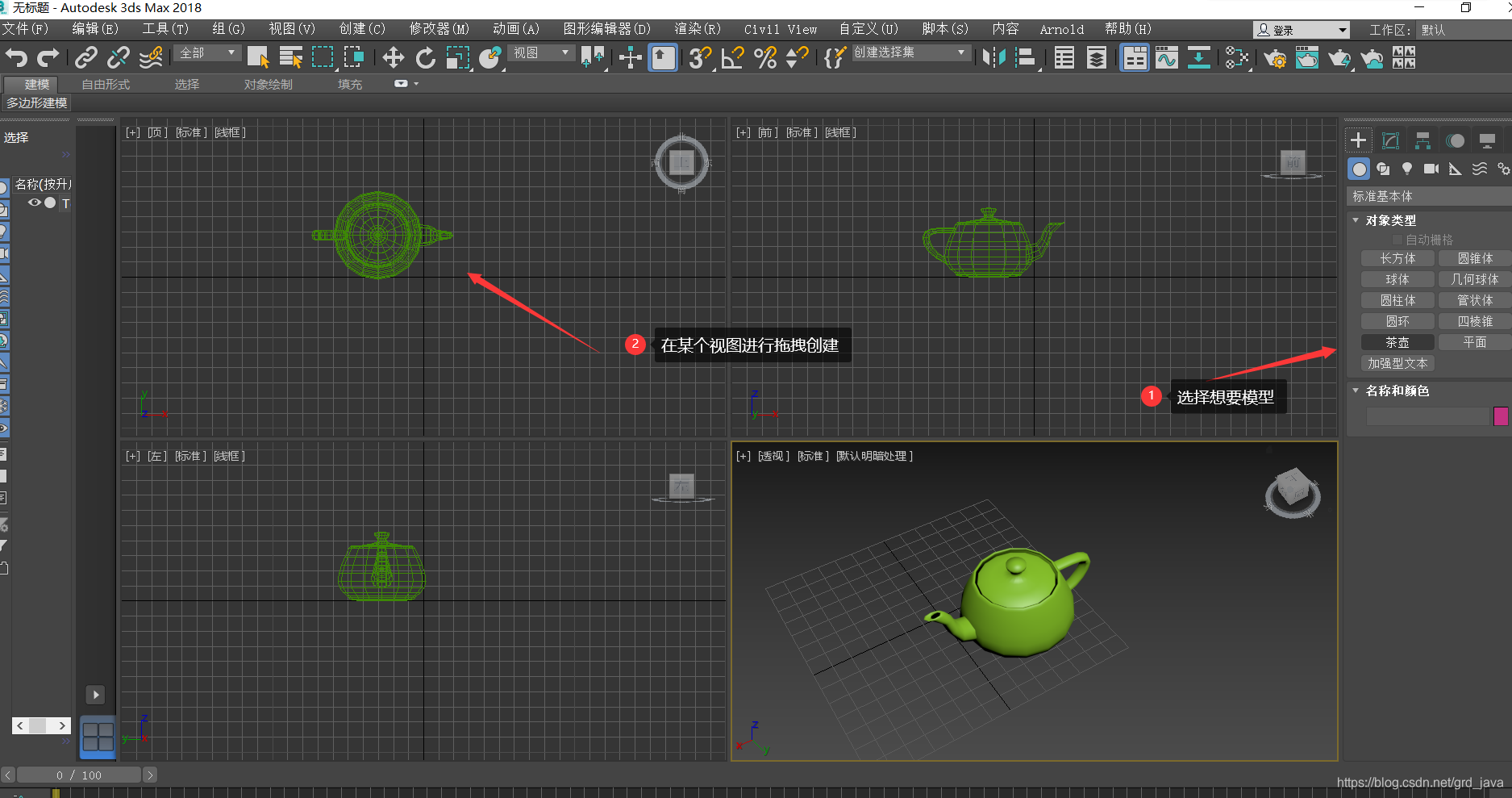Screen dimensions: 1512x798
Task: Open the 登录 sign-in dropdown
Action: [x=1302, y=30]
